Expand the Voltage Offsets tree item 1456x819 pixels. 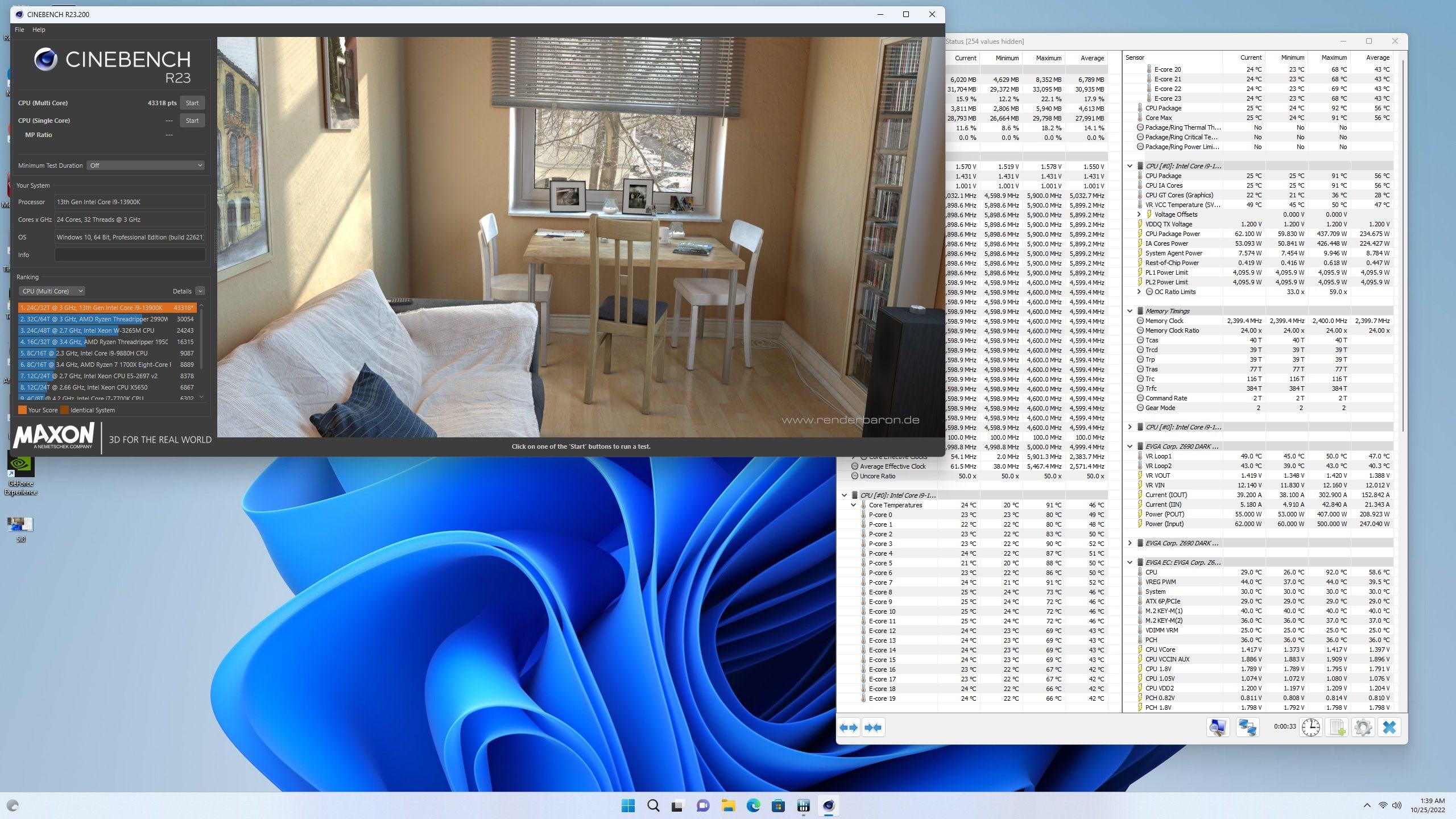click(1139, 214)
